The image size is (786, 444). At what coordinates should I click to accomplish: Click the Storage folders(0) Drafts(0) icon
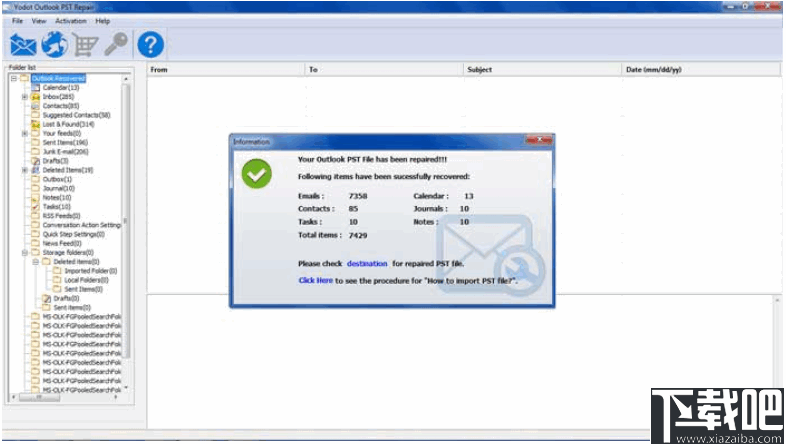(x=46, y=298)
